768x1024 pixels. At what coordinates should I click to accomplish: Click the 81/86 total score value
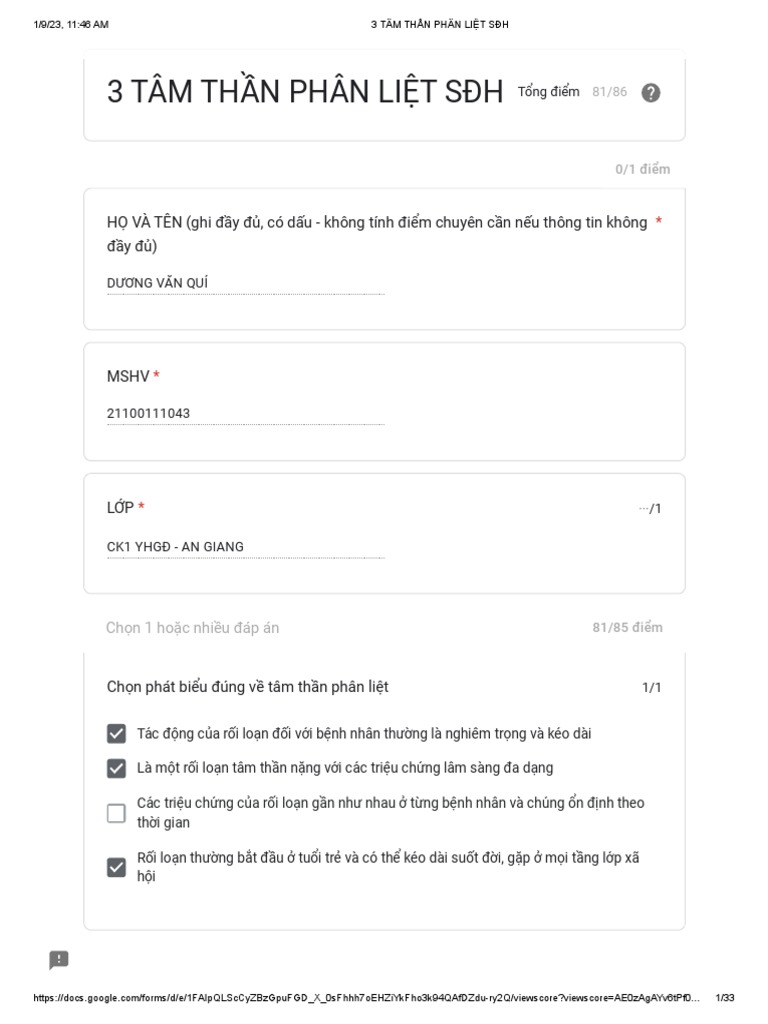tap(609, 92)
